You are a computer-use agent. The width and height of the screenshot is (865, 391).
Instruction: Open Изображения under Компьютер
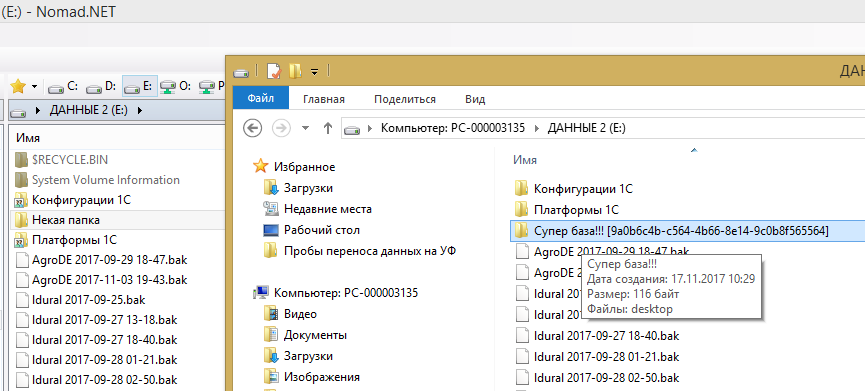click(322, 377)
